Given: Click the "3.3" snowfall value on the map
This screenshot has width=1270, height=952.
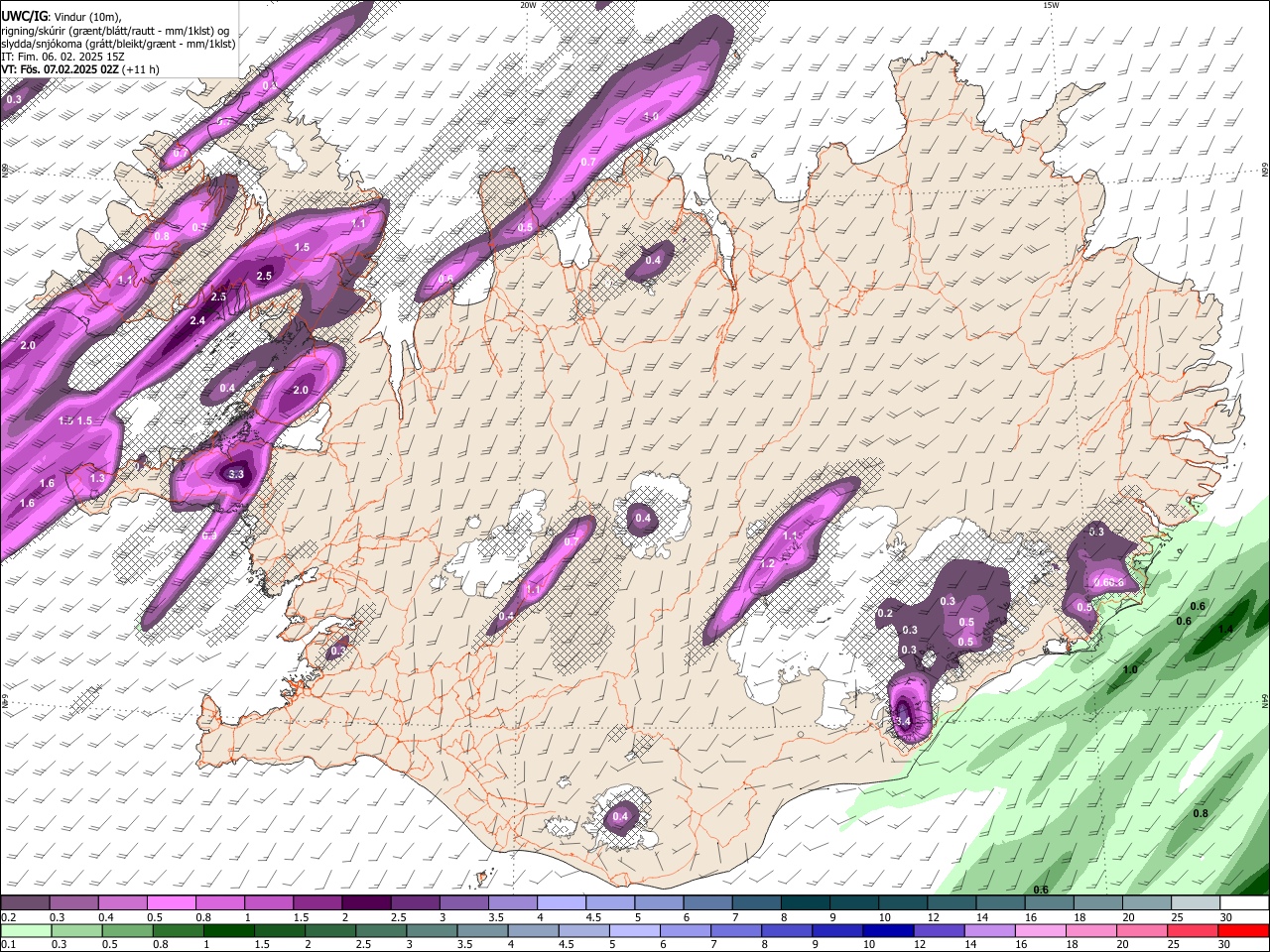Looking at the screenshot, I should [236, 474].
